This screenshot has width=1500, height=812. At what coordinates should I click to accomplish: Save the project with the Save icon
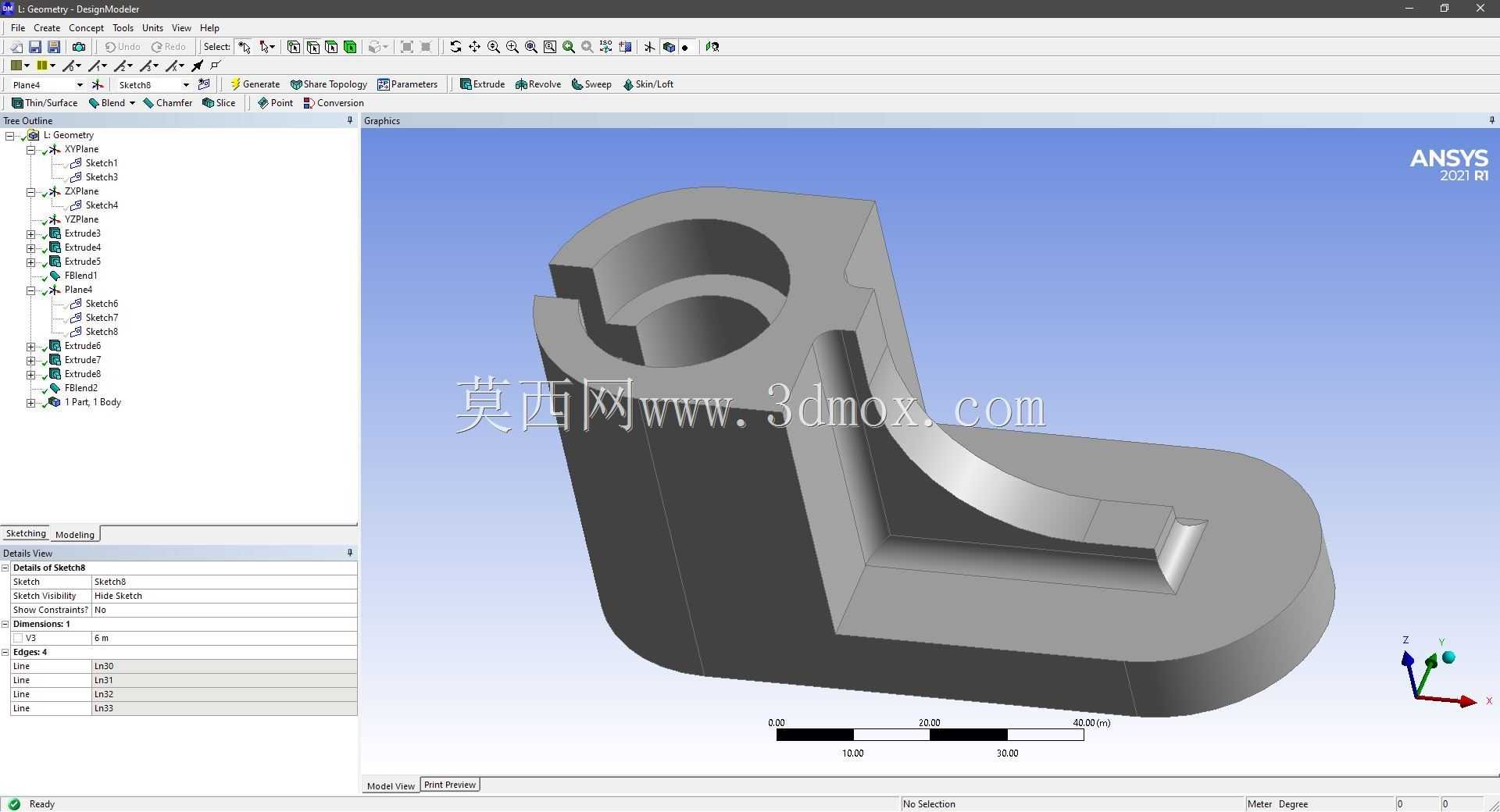[x=35, y=47]
